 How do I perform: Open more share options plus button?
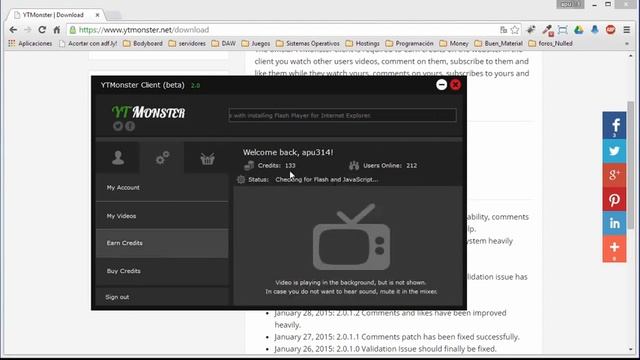(x=614, y=249)
